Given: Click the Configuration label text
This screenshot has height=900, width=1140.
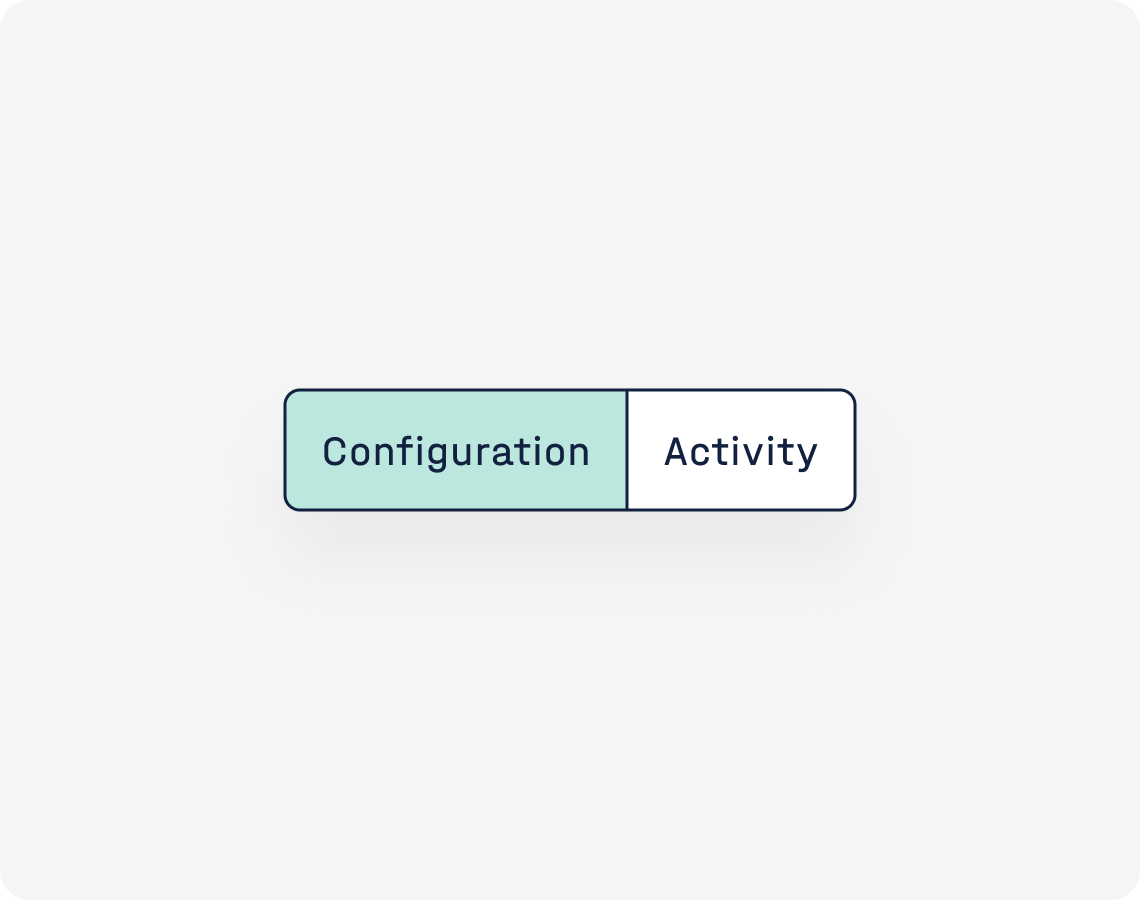Looking at the screenshot, I should tap(456, 453).
